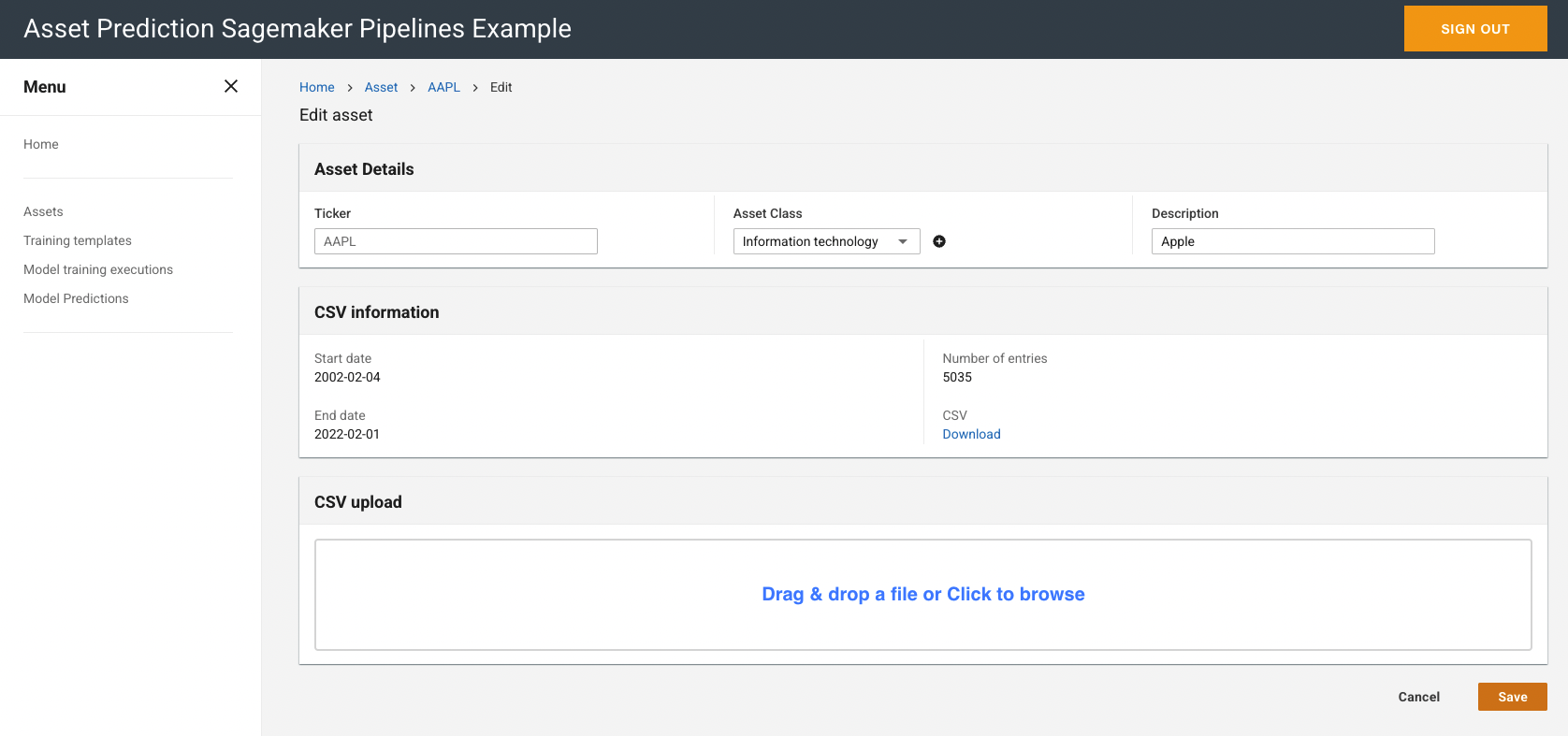Download the CSV file

[x=971, y=434]
